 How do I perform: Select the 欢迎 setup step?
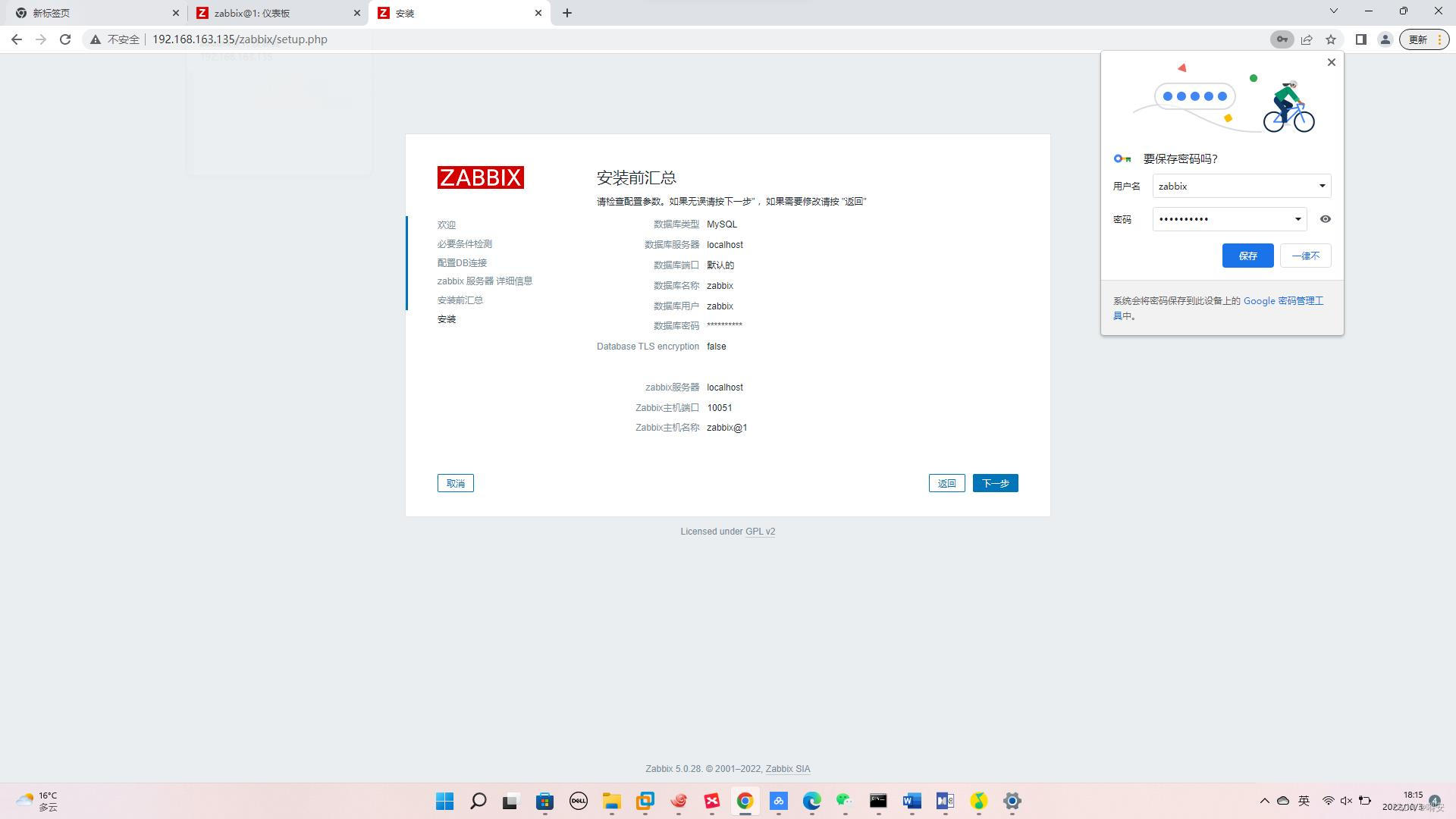447,225
